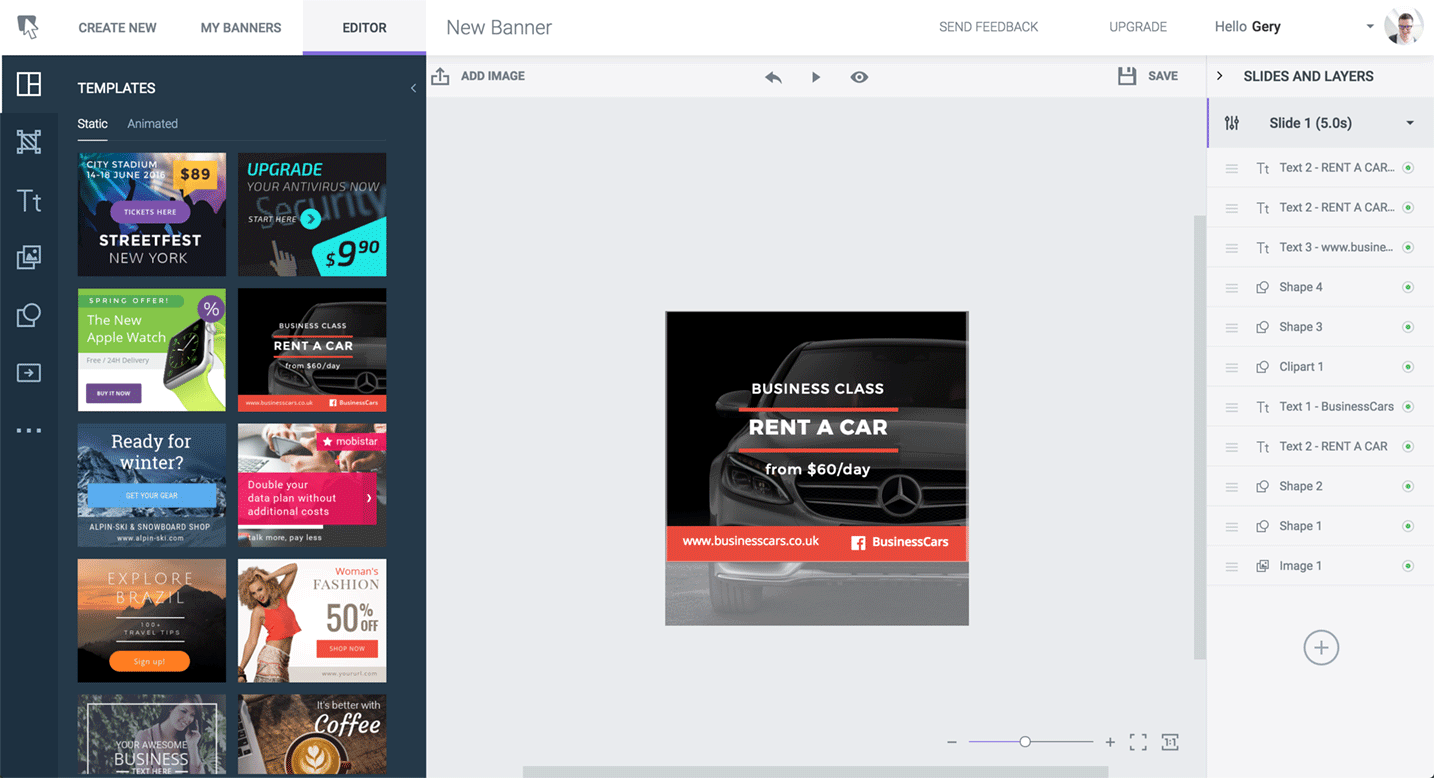The image size is (1434, 778).
Task: Click the zoom slider handle
Action: tap(1025, 742)
